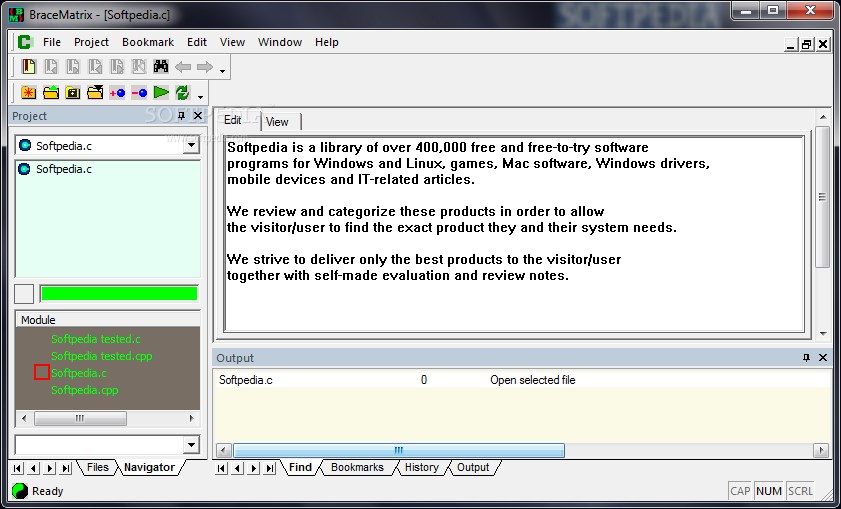Open Find with the binoculars icon
841x509 pixels.
click(161, 67)
